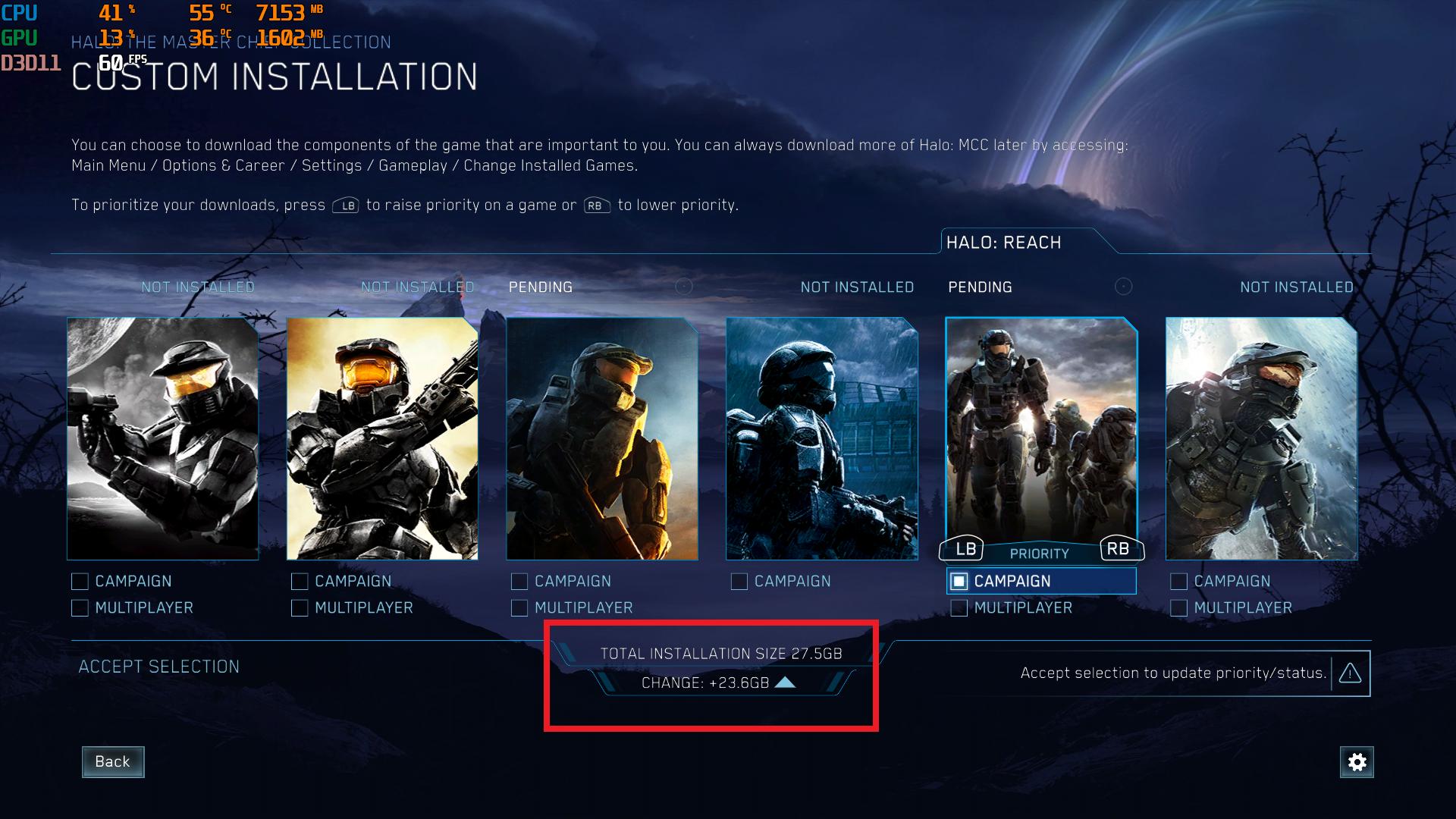Click pending status circle icon for Halo: Reach
This screenshot has height=819, width=1456.
tap(1123, 287)
